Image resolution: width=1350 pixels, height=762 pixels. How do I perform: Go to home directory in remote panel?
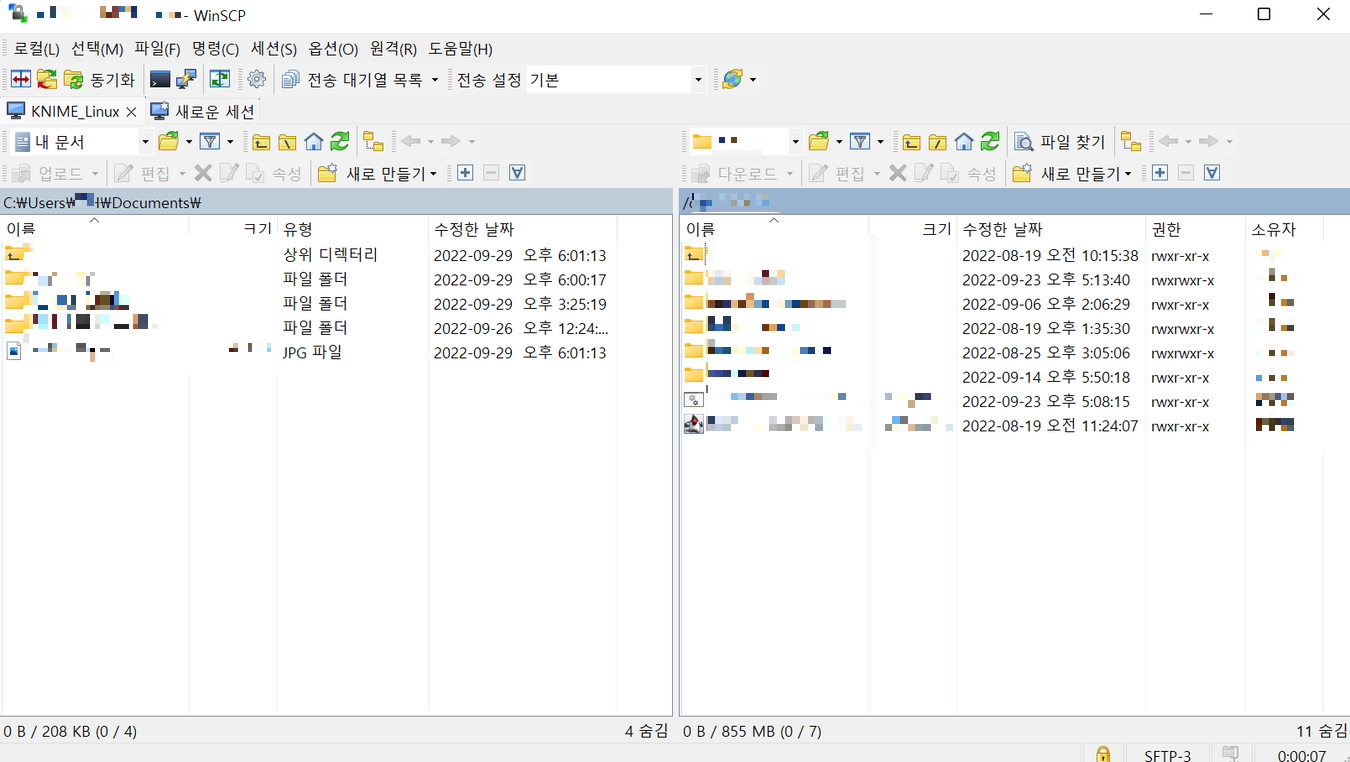coord(963,142)
